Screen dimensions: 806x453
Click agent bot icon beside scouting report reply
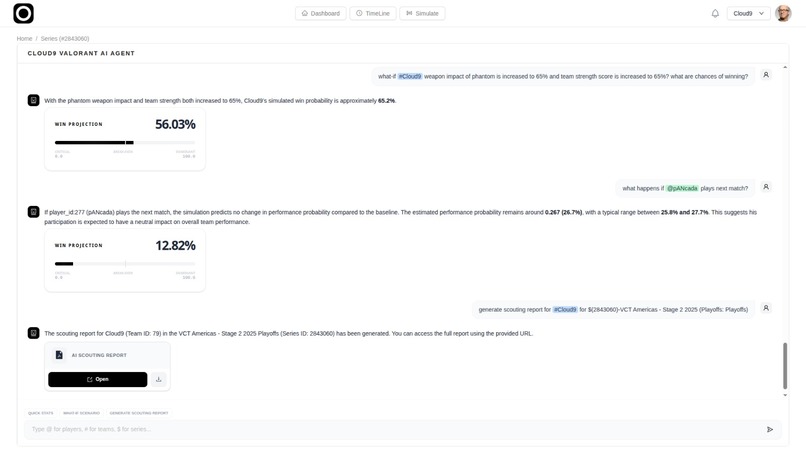click(x=33, y=333)
